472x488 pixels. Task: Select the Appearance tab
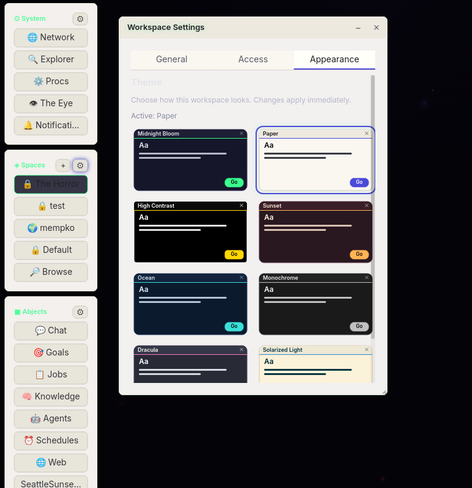334,60
